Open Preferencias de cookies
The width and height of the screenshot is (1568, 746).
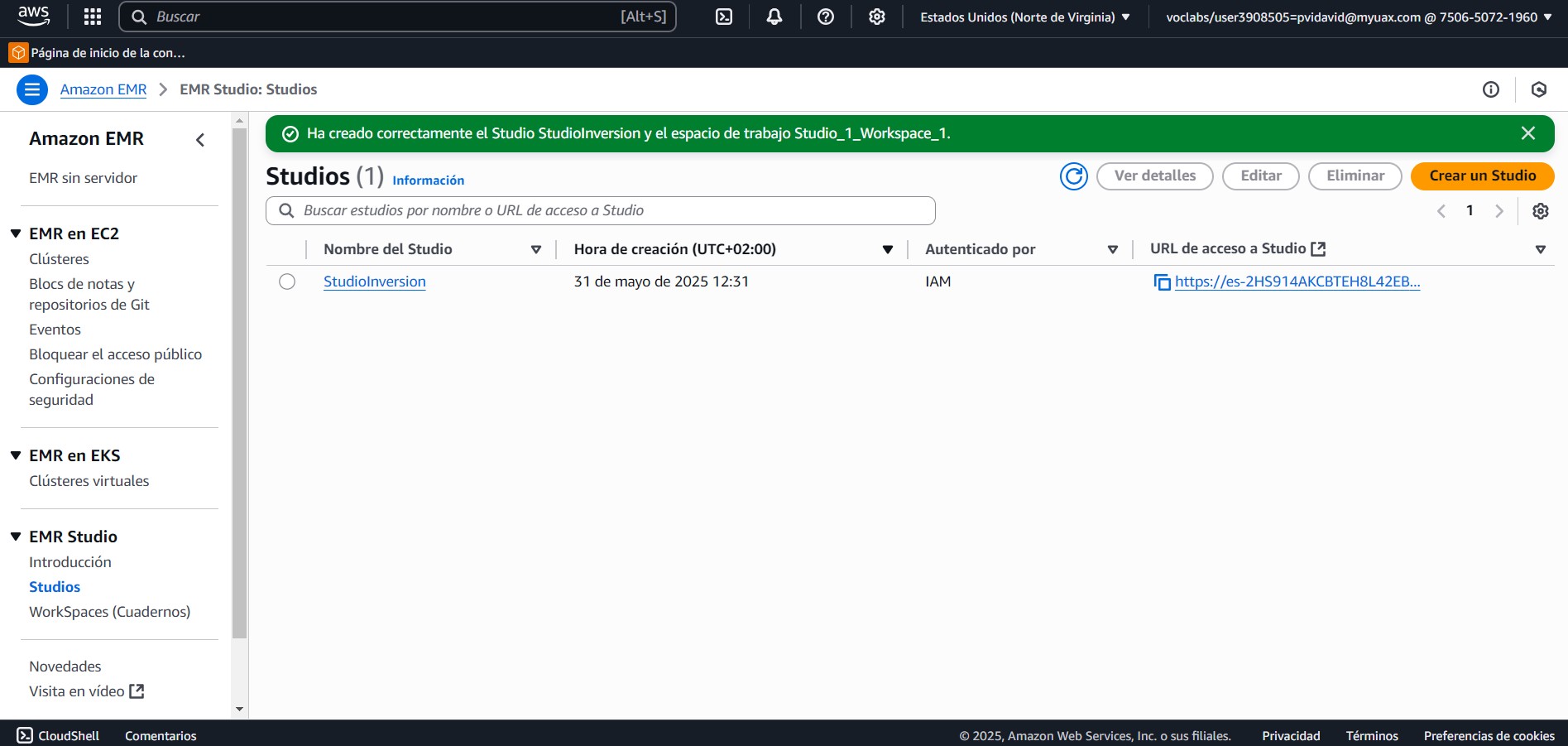[1489, 735]
